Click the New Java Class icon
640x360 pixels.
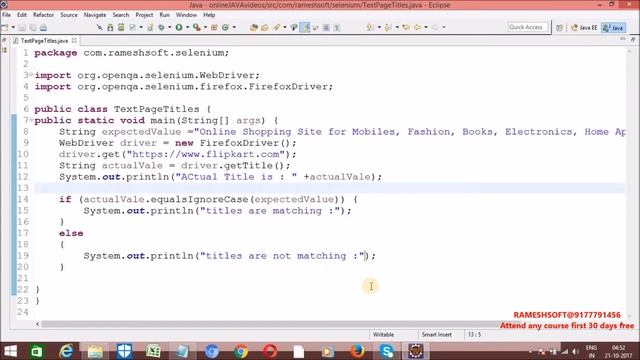click(x=225, y=27)
